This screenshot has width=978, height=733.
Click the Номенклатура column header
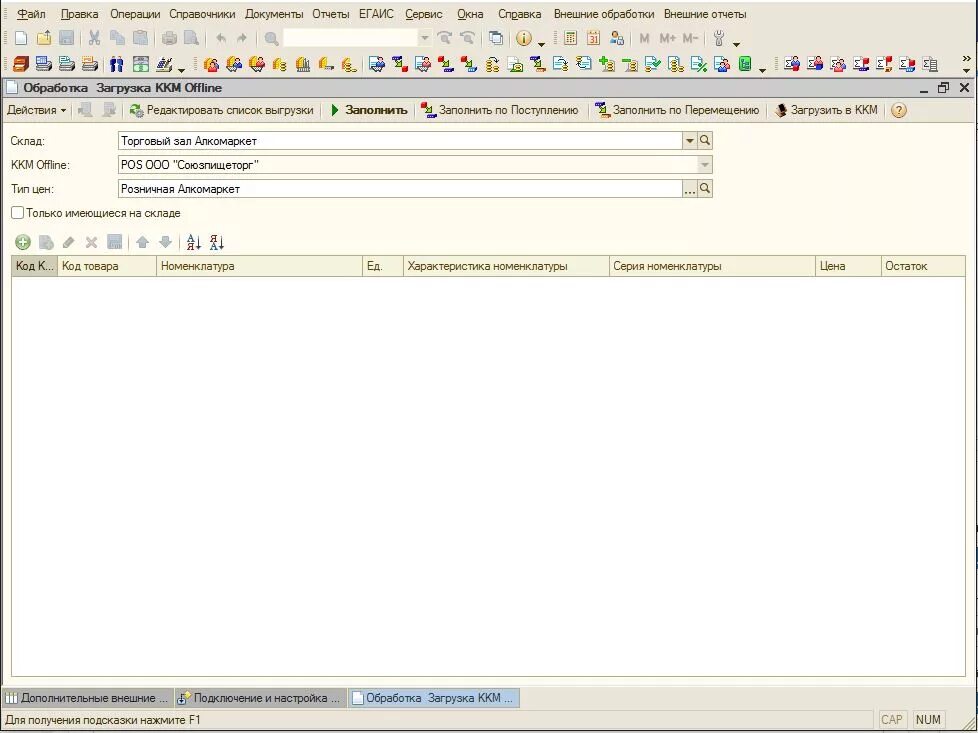click(x=259, y=266)
